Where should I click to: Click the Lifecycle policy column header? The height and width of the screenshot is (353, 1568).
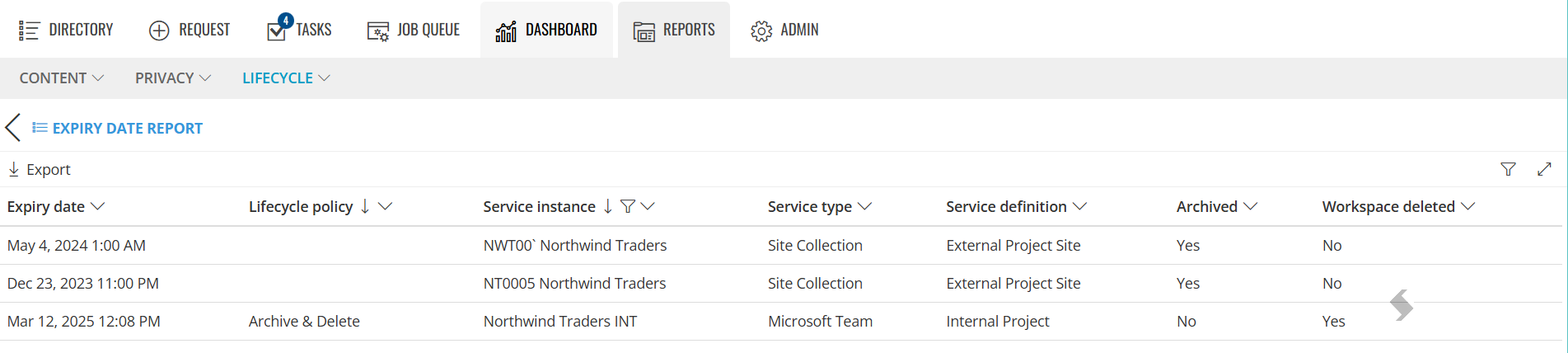[x=301, y=206]
